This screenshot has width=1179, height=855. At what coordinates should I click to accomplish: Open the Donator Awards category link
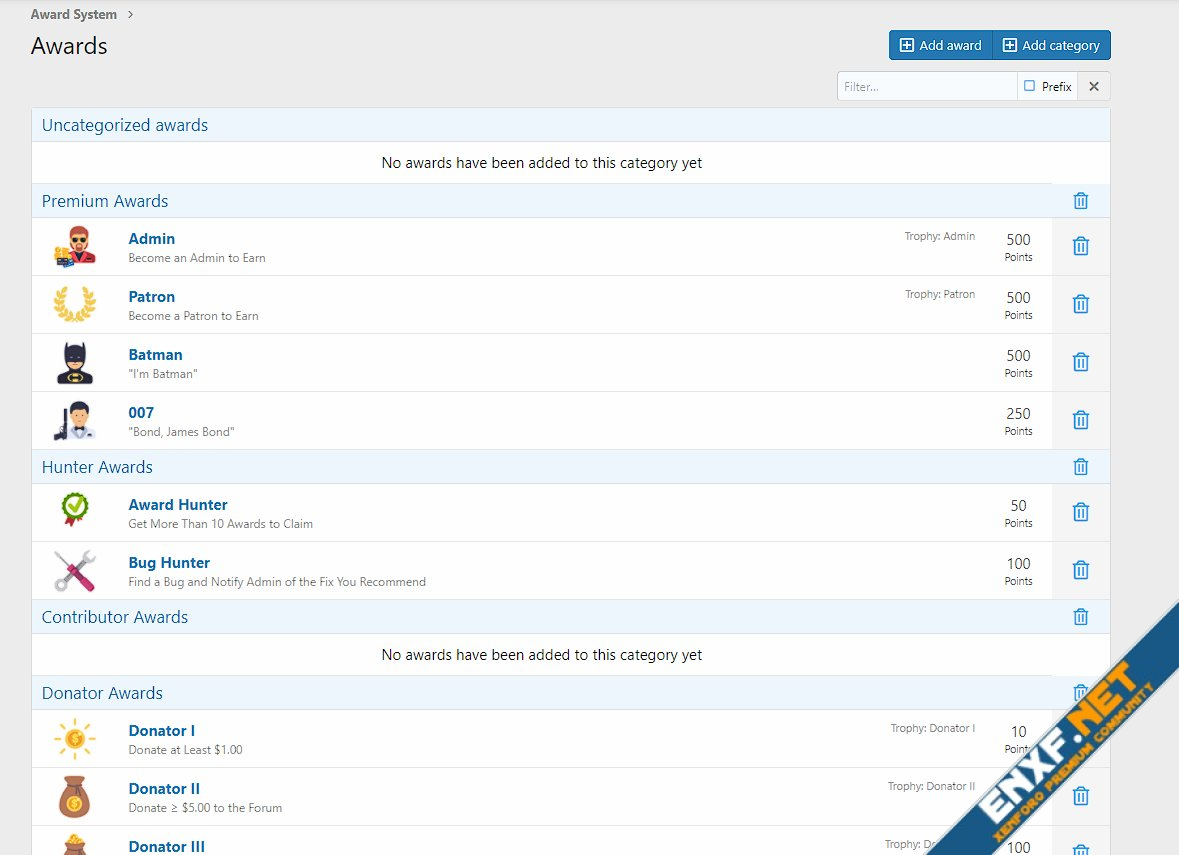[x=102, y=693]
